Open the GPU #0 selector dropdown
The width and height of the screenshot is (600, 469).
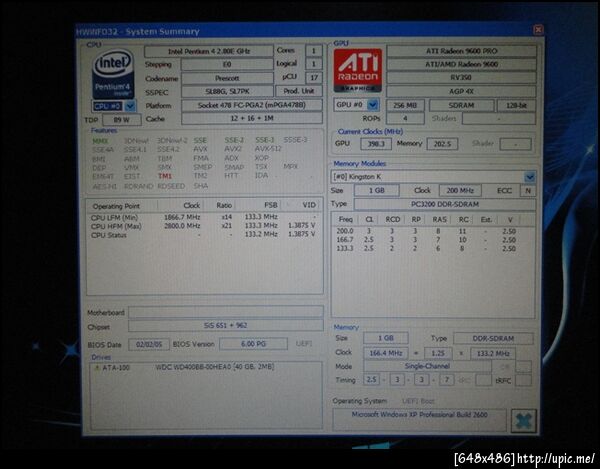(x=373, y=104)
